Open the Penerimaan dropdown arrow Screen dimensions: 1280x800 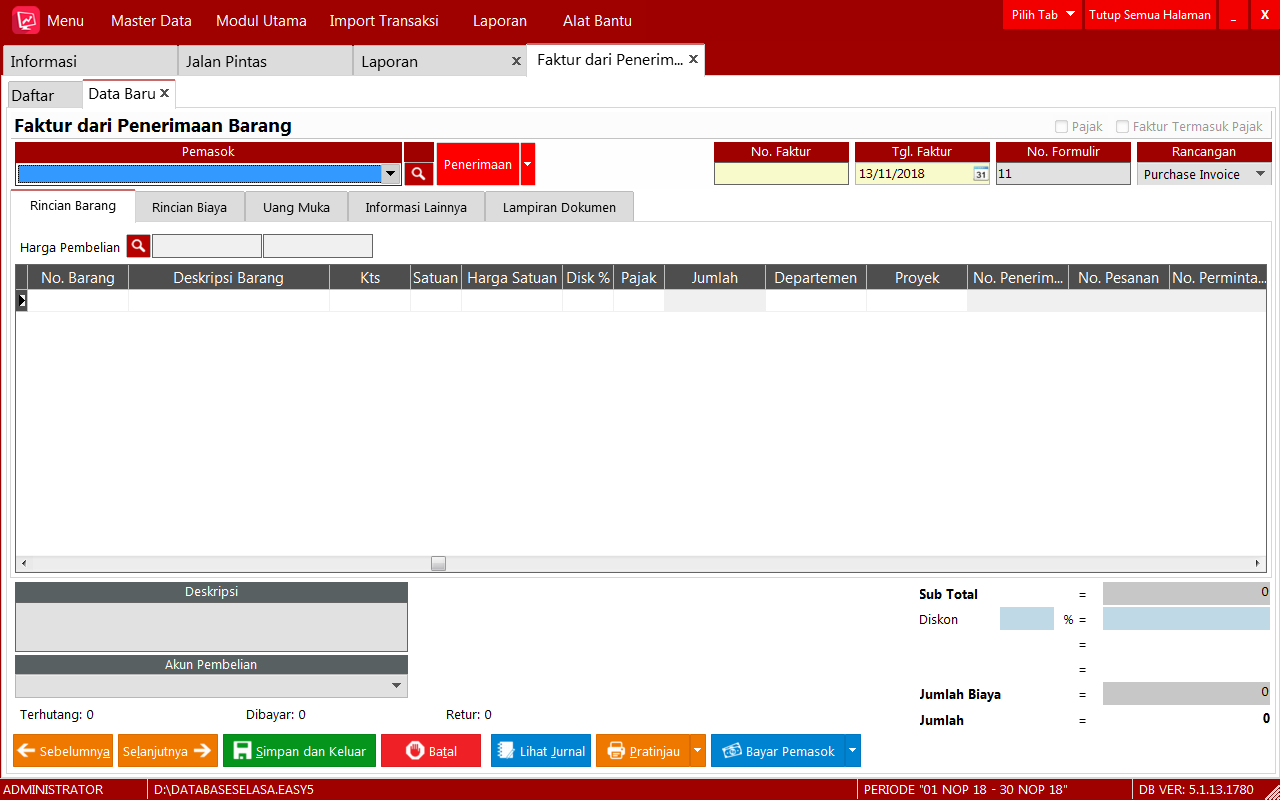(x=528, y=164)
